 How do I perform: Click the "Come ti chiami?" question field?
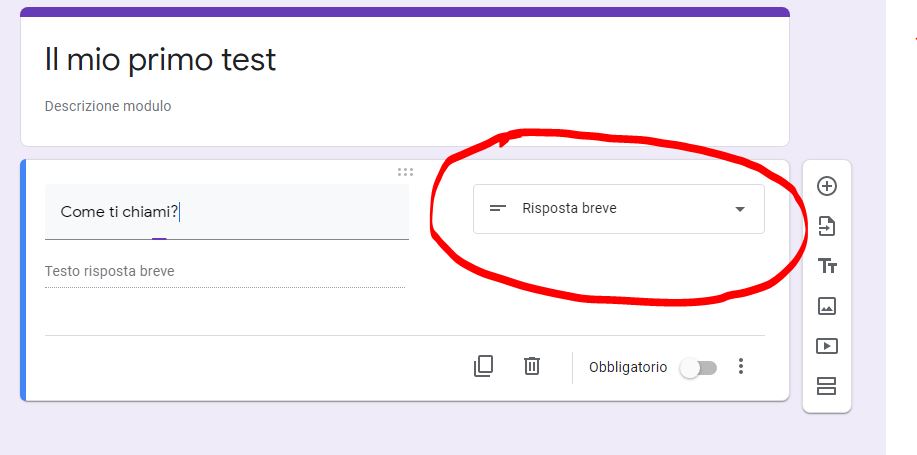click(226, 212)
